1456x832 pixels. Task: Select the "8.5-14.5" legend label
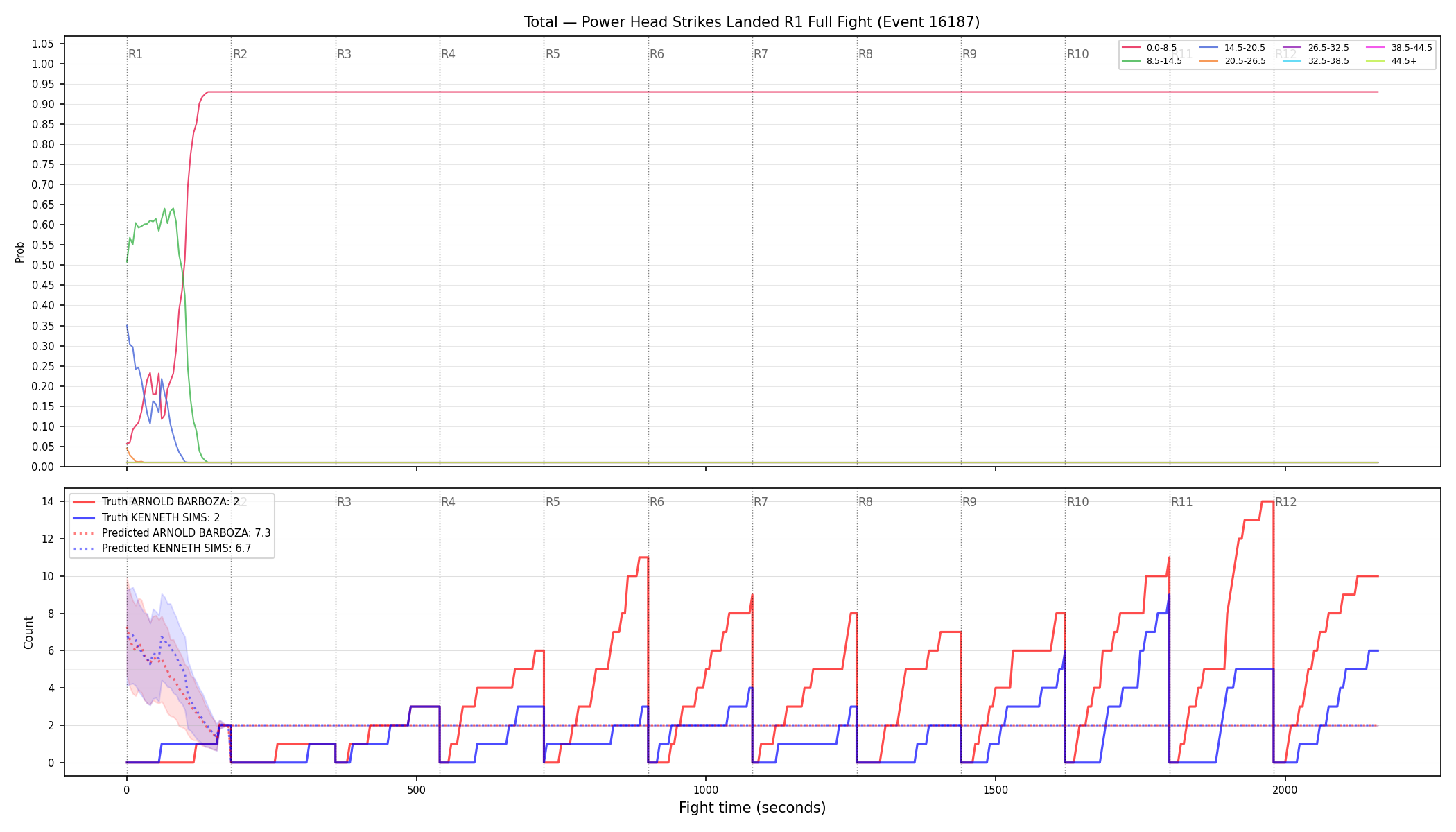(x=1164, y=61)
